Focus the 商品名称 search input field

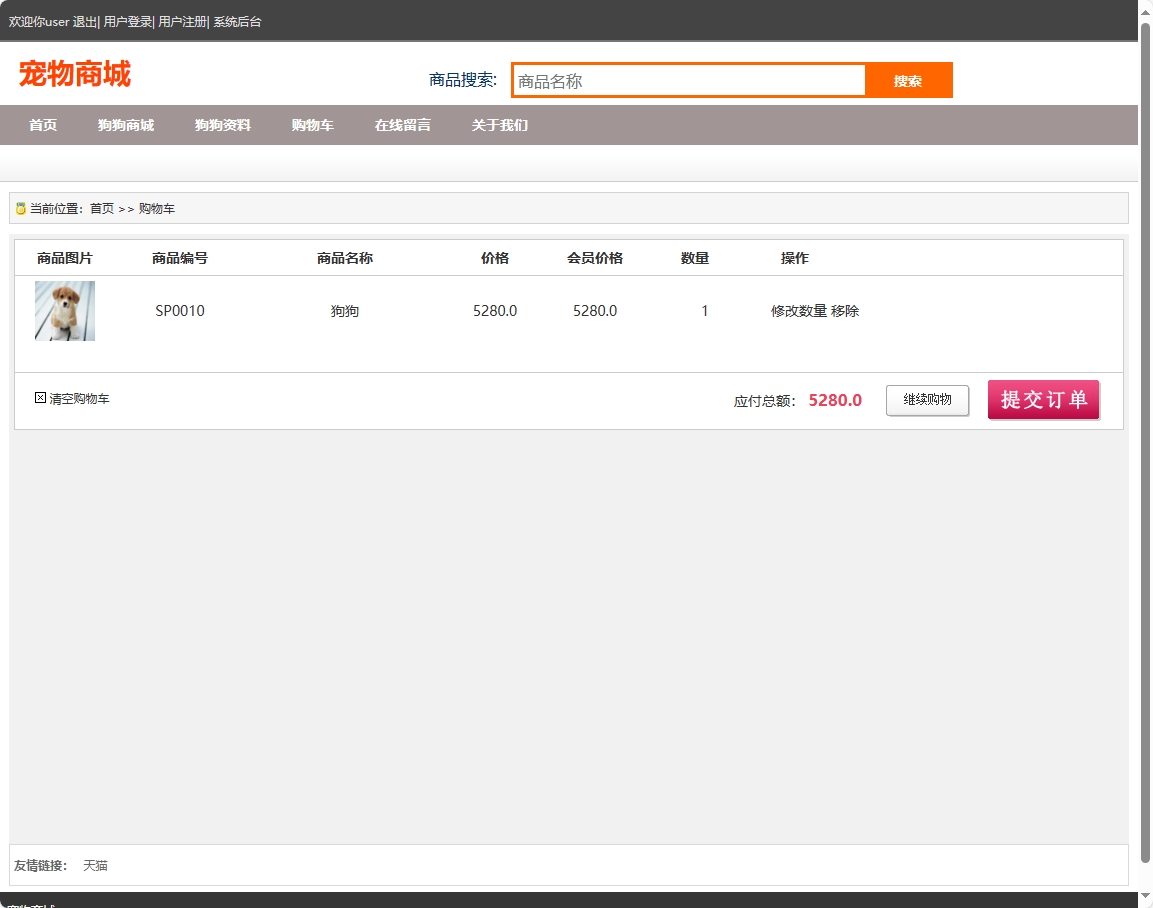(x=689, y=81)
